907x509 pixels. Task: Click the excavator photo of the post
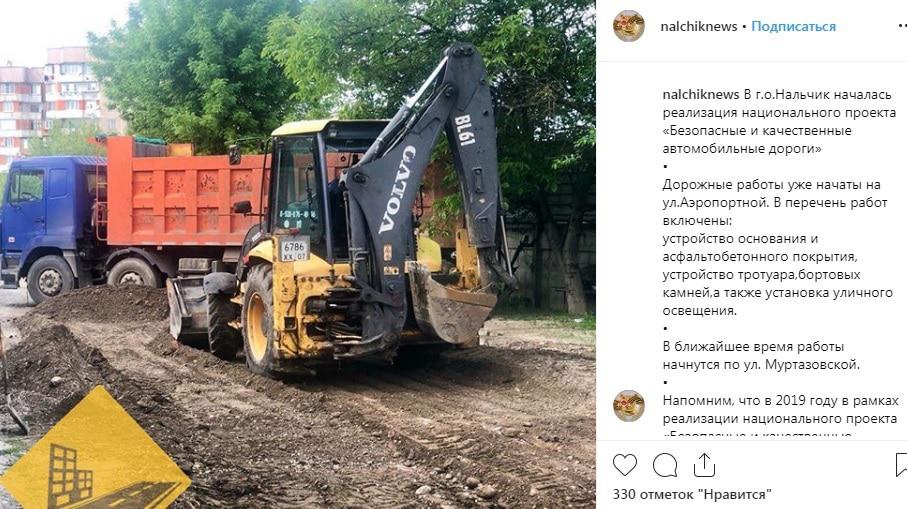pyautogui.click(x=298, y=254)
